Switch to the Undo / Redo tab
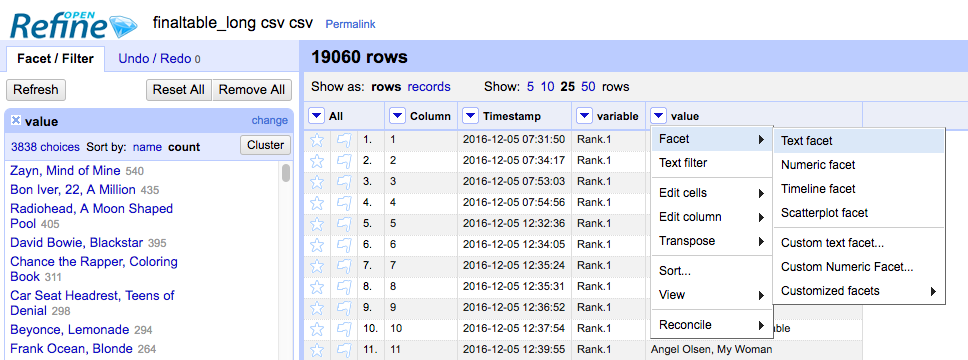This screenshot has width=968, height=360. (159, 59)
